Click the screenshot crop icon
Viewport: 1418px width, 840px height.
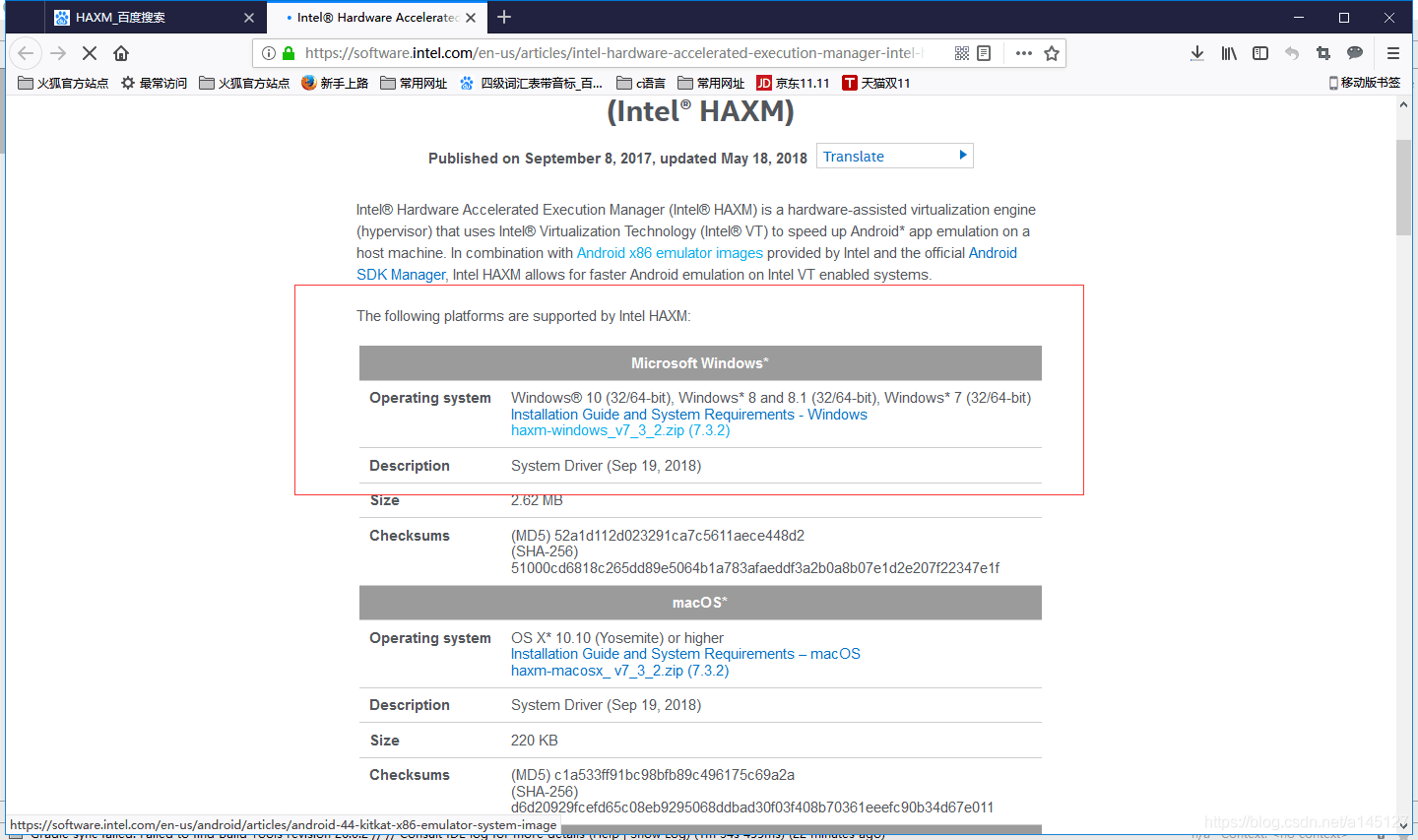pyautogui.click(x=1323, y=53)
